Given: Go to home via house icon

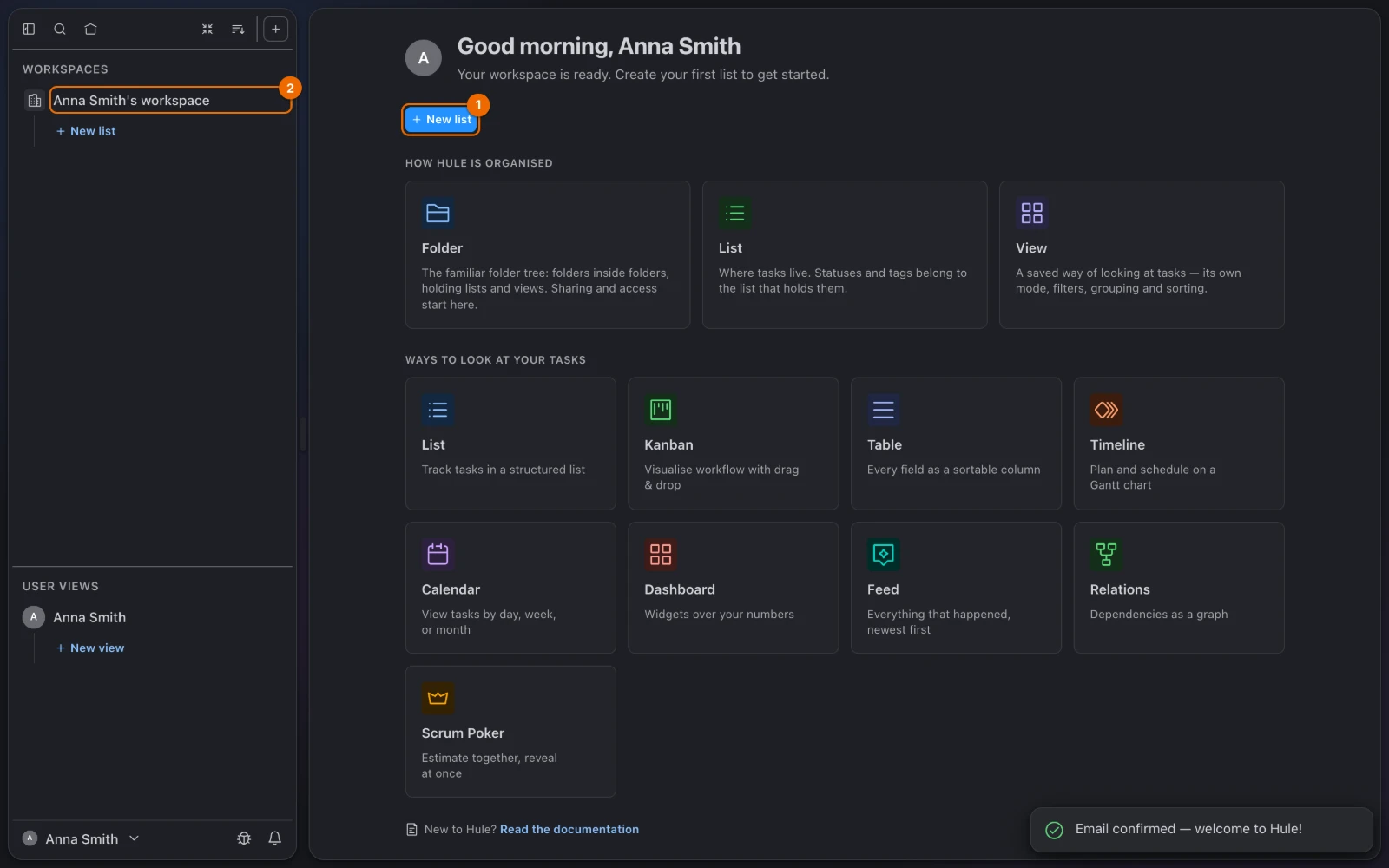Looking at the screenshot, I should (90, 29).
